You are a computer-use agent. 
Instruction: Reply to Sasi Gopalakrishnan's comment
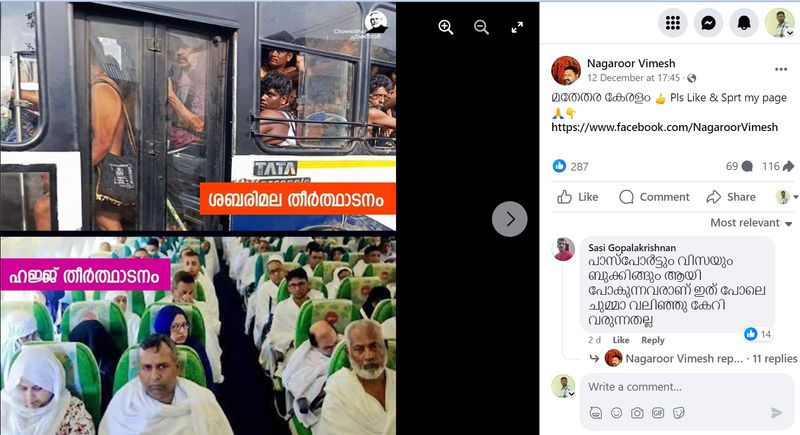coord(653,340)
